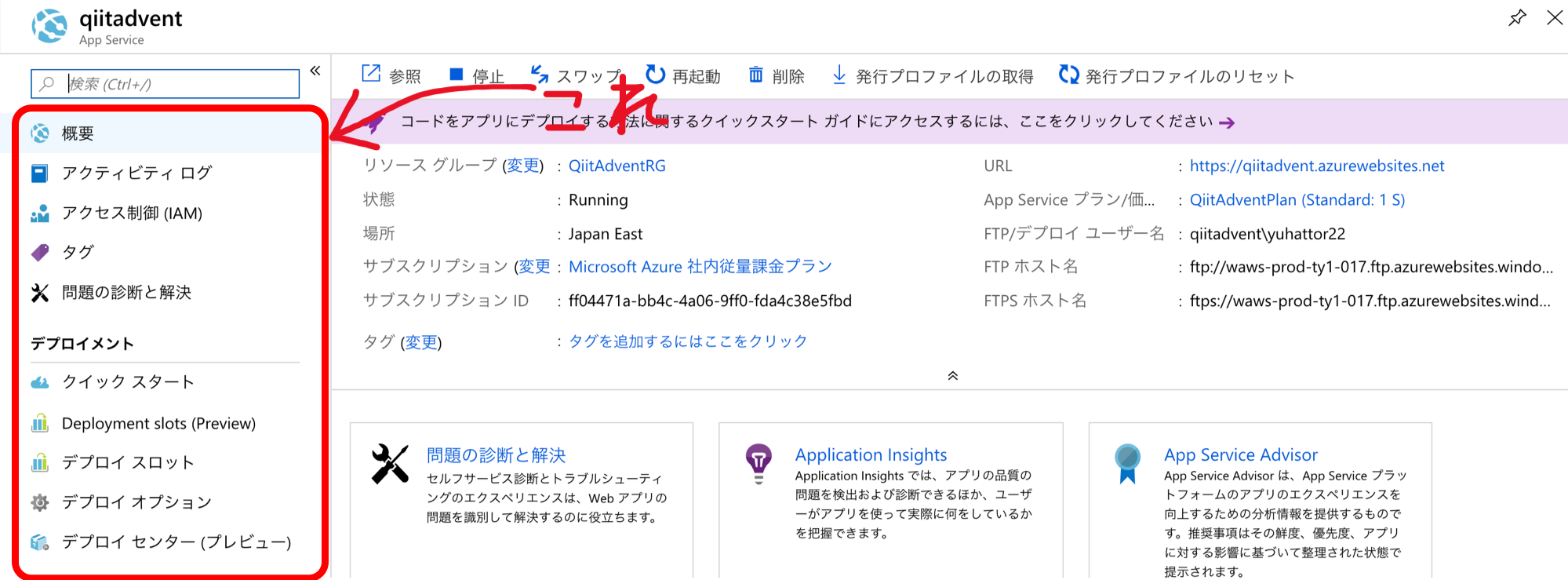Click the large wrench icon on the 問題の診断と解決 card
Image resolution: width=1568 pixels, height=580 pixels.
tap(390, 463)
